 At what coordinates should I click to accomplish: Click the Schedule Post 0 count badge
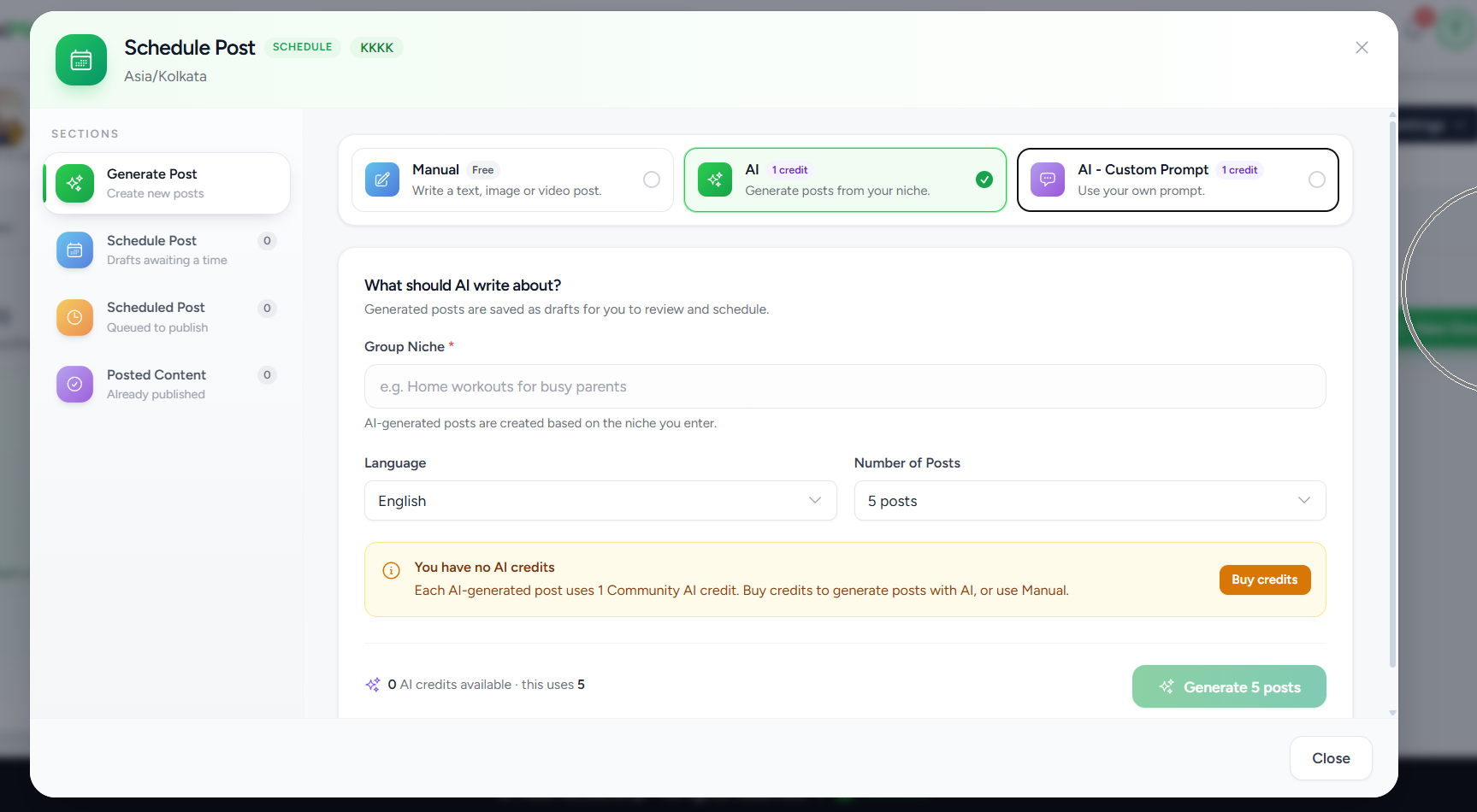click(x=267, y=241)
